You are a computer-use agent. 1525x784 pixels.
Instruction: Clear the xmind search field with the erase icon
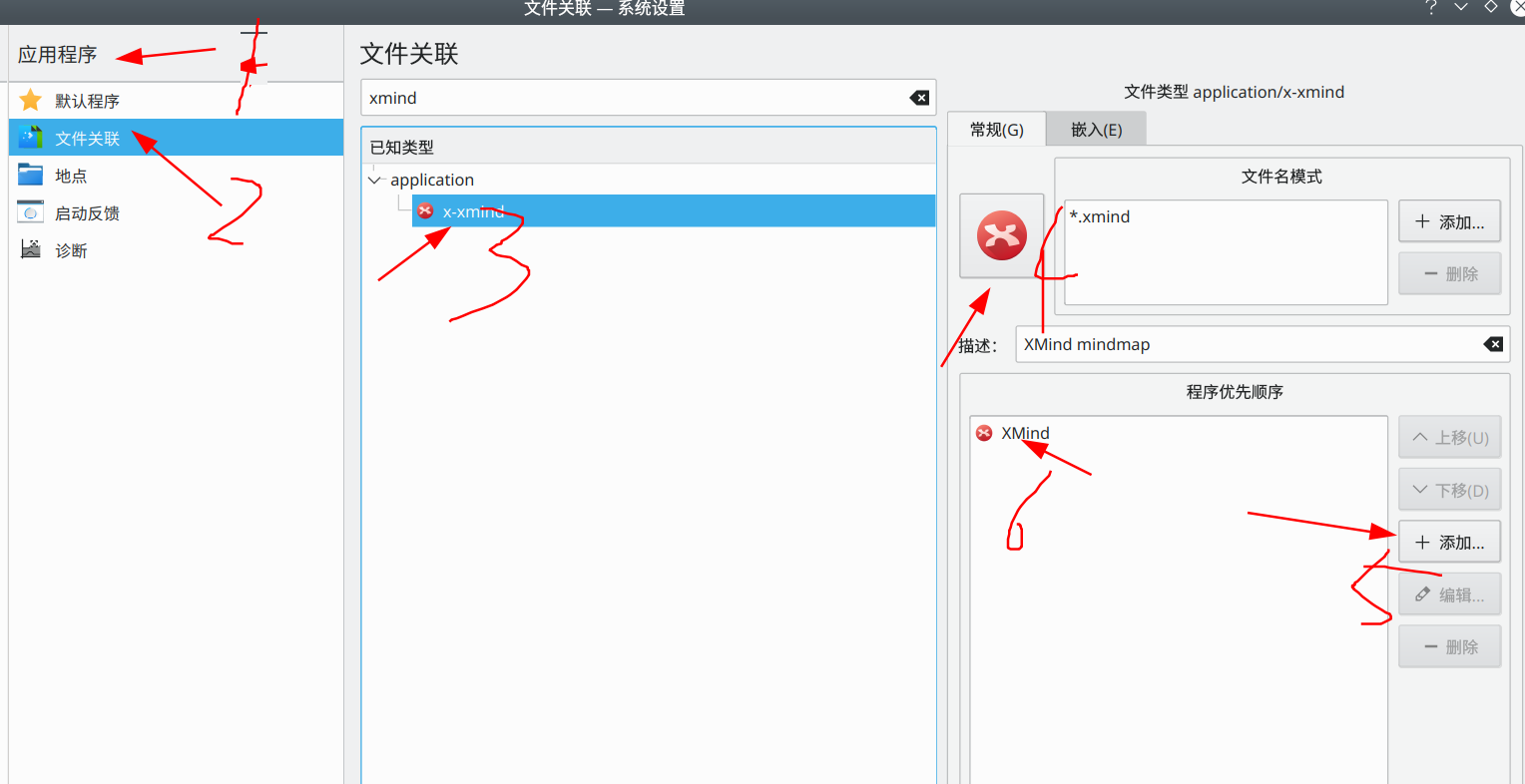click(x=919, y=98)
